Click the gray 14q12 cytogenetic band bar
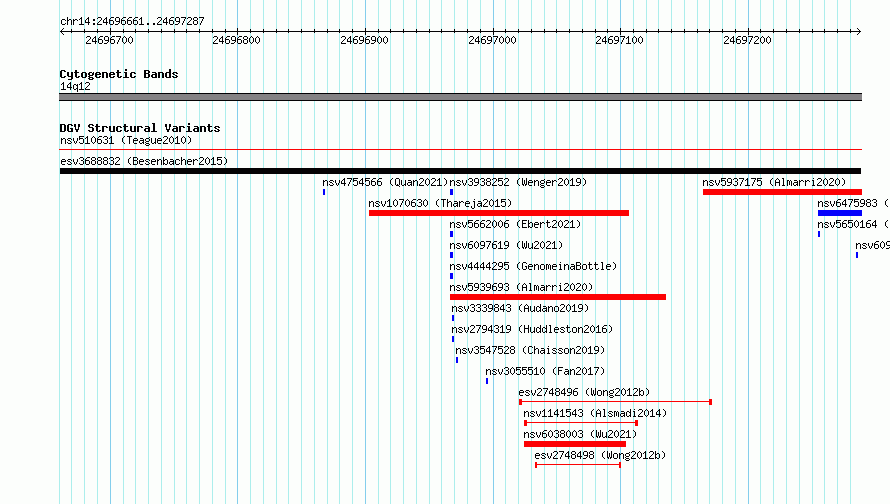890x504 pixels. [460, 97]
